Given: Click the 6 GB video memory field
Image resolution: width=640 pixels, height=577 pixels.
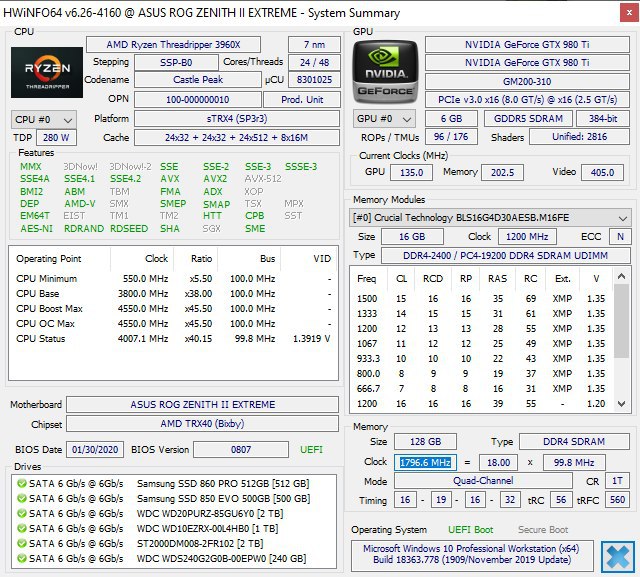Looking at the screenshot, I should (x=451, y=119).
